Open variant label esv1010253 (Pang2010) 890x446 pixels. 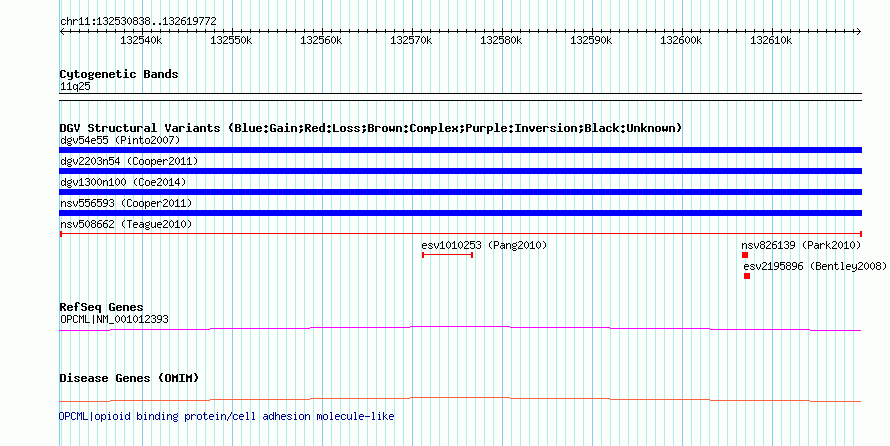(484, 245)
